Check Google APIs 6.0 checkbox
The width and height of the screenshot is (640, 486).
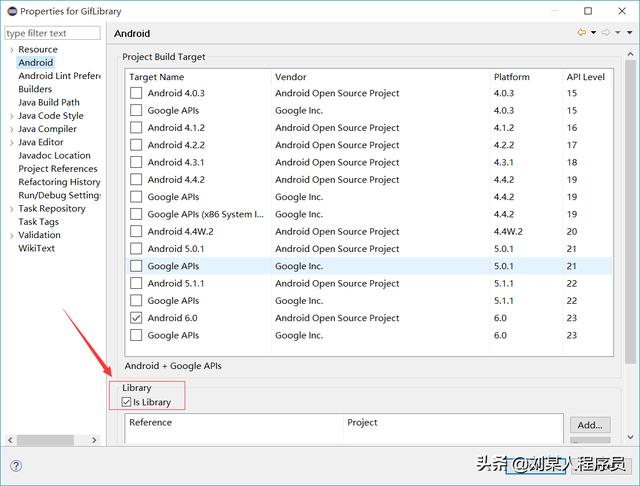tap(136, 335)
